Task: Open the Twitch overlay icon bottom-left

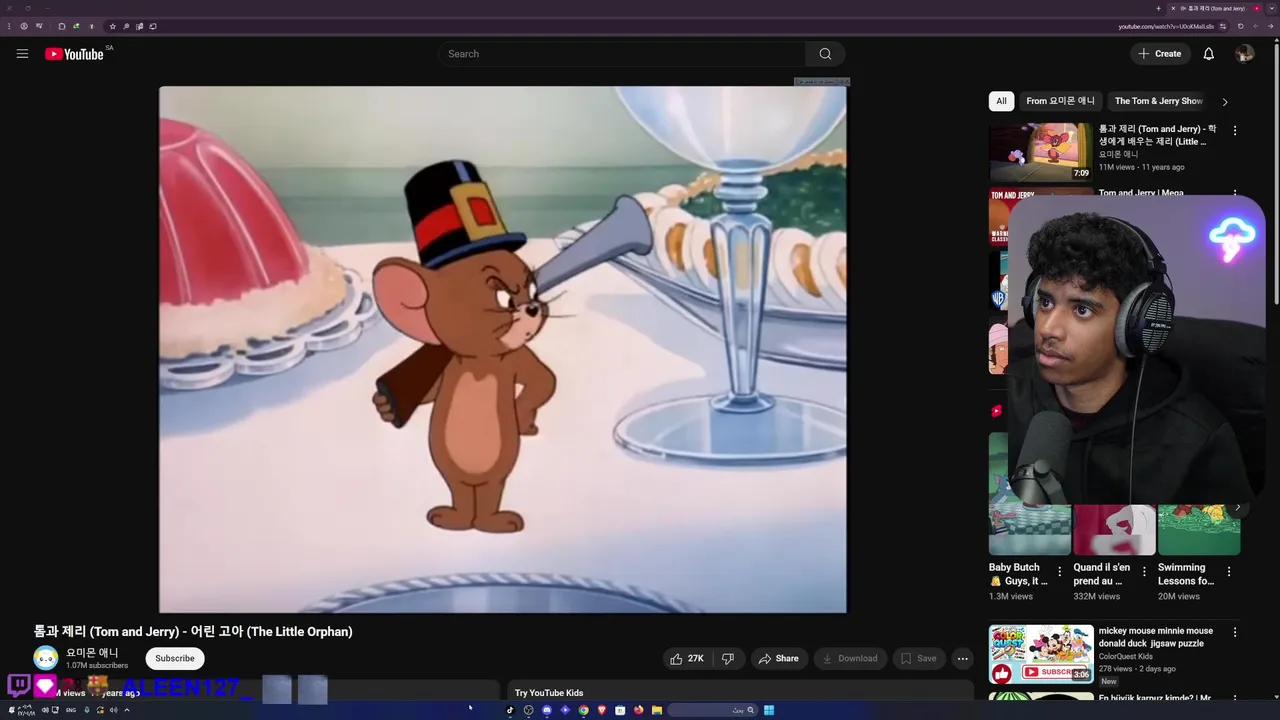Action: coord(18,686)
